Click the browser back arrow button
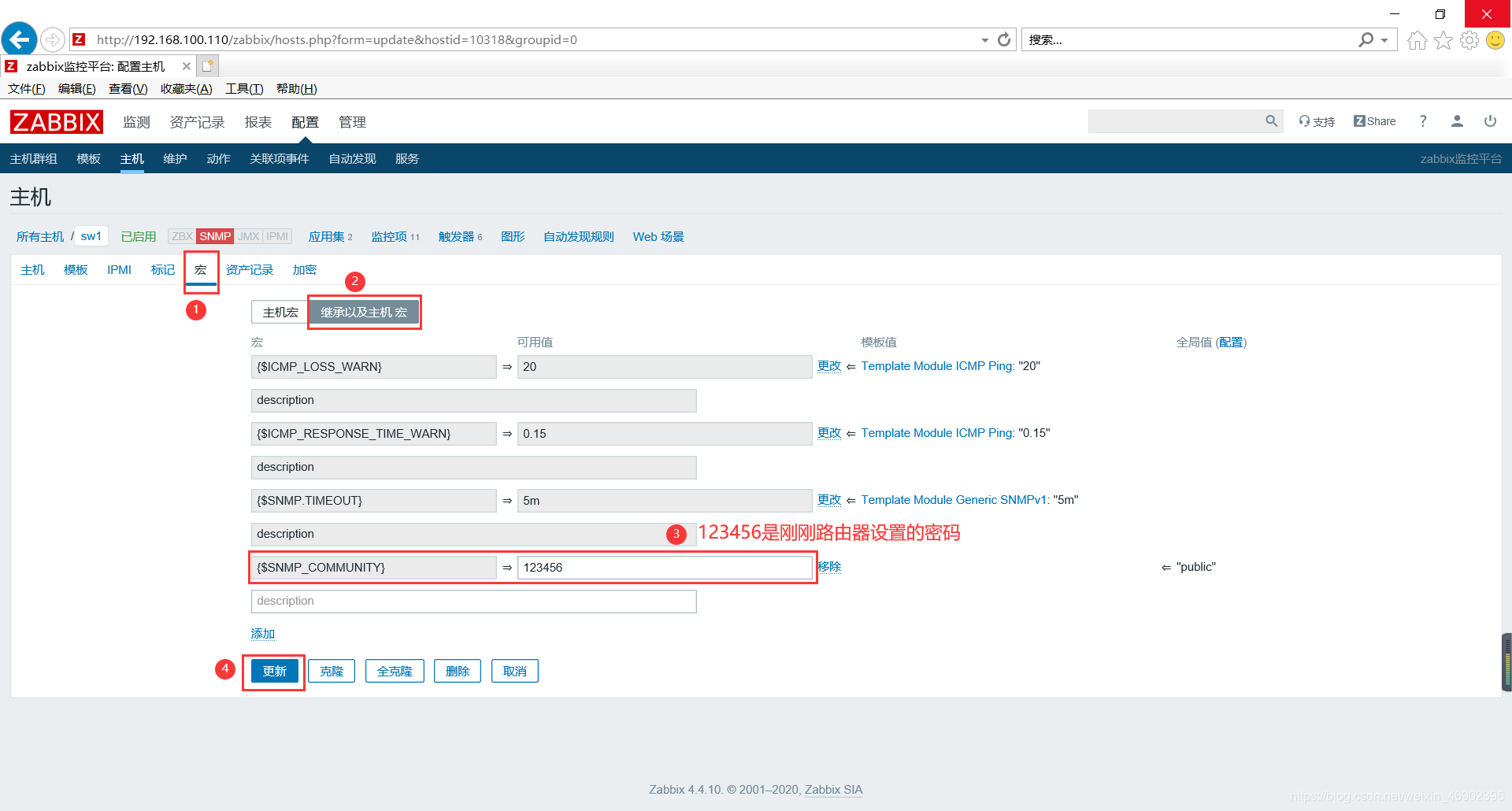Screen dimensions: 1512x811 [x=19, y=39]
